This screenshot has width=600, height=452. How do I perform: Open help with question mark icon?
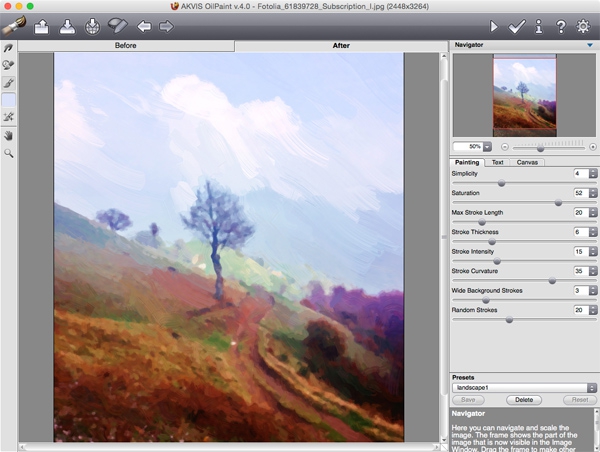click(x=561, y=26)
